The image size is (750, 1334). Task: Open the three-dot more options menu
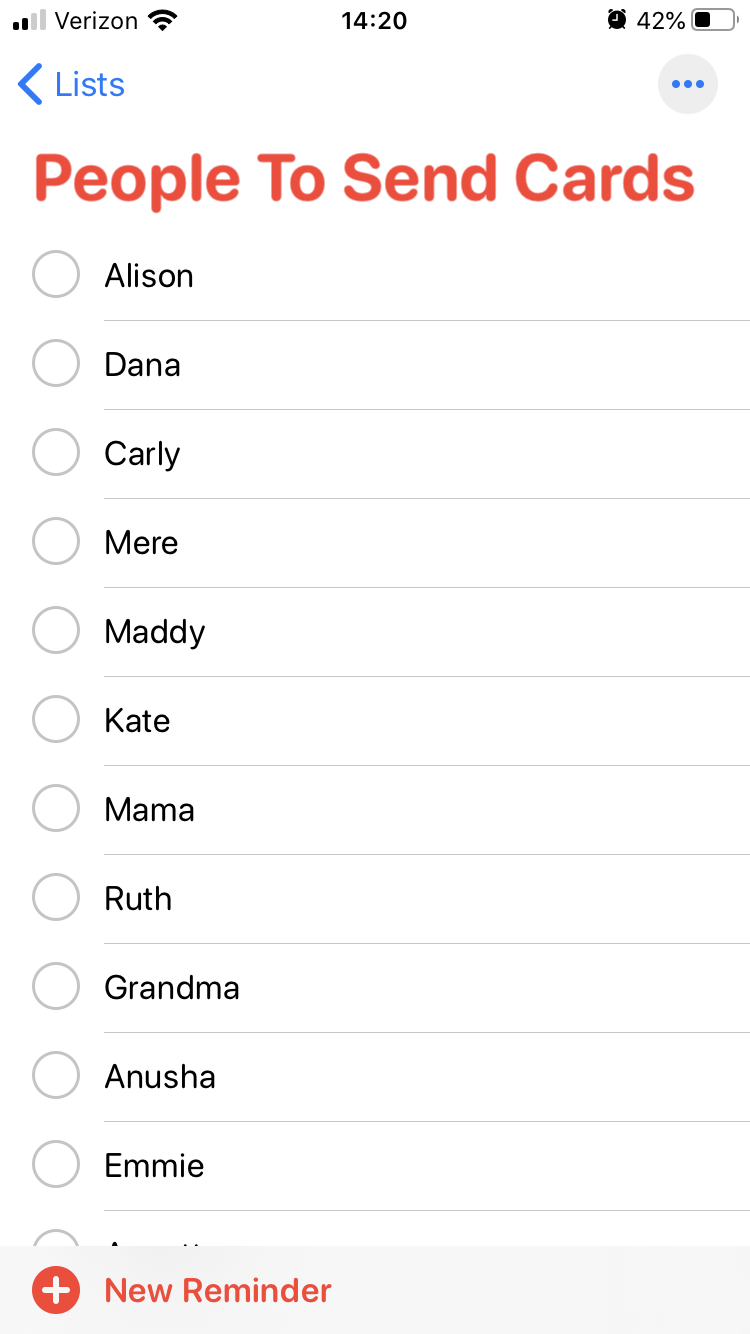tap(688, 84)
